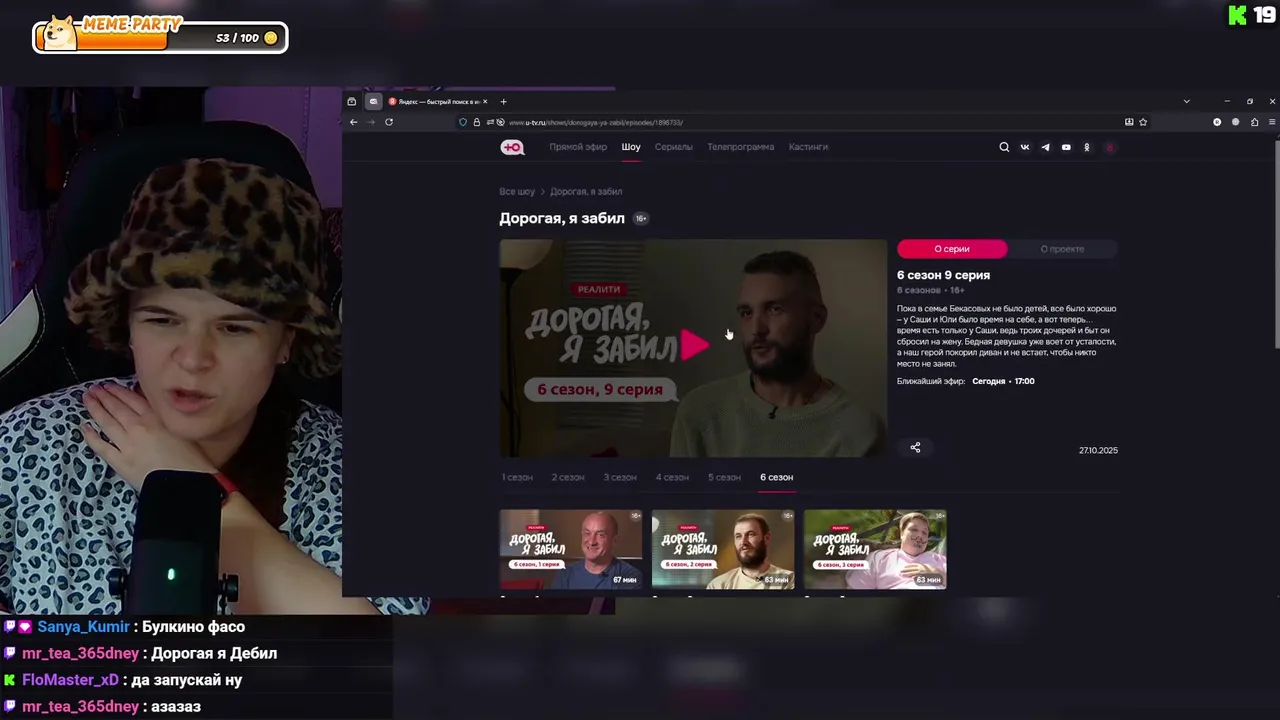Click the green K logo in top corner
Screen dimensions: 1280x720
[1238, 15]
